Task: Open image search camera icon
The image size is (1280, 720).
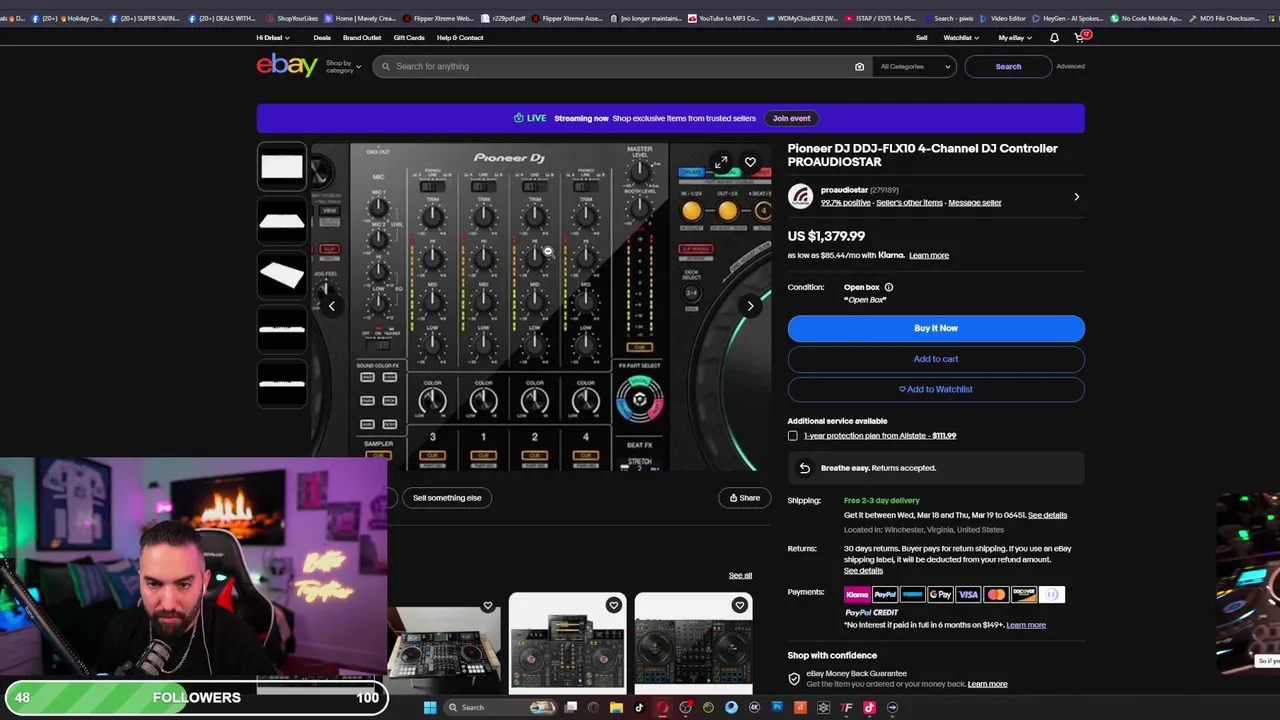Action: (859, 67)
